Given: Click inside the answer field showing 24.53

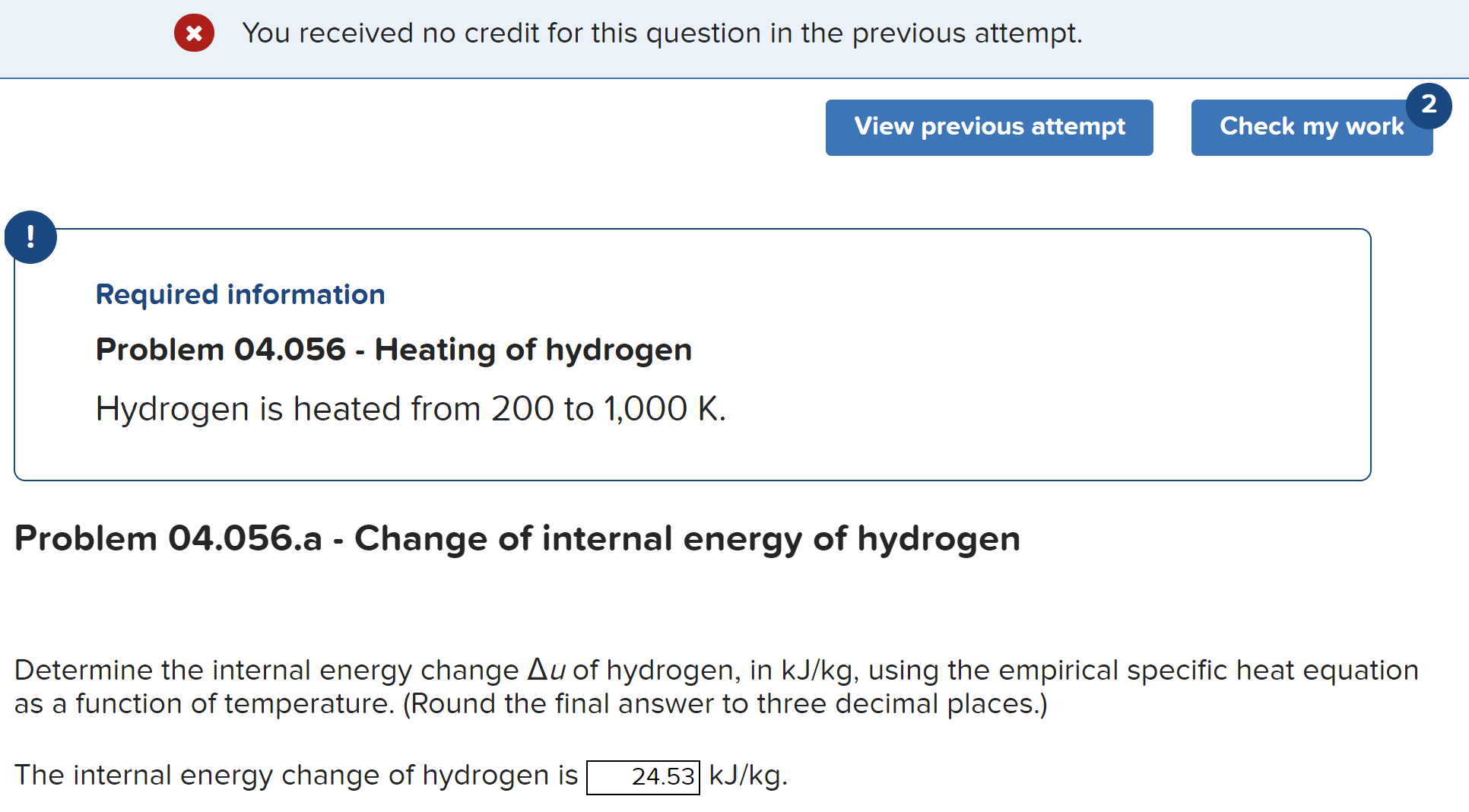Looking at the screenshot, I should [642, 777].
